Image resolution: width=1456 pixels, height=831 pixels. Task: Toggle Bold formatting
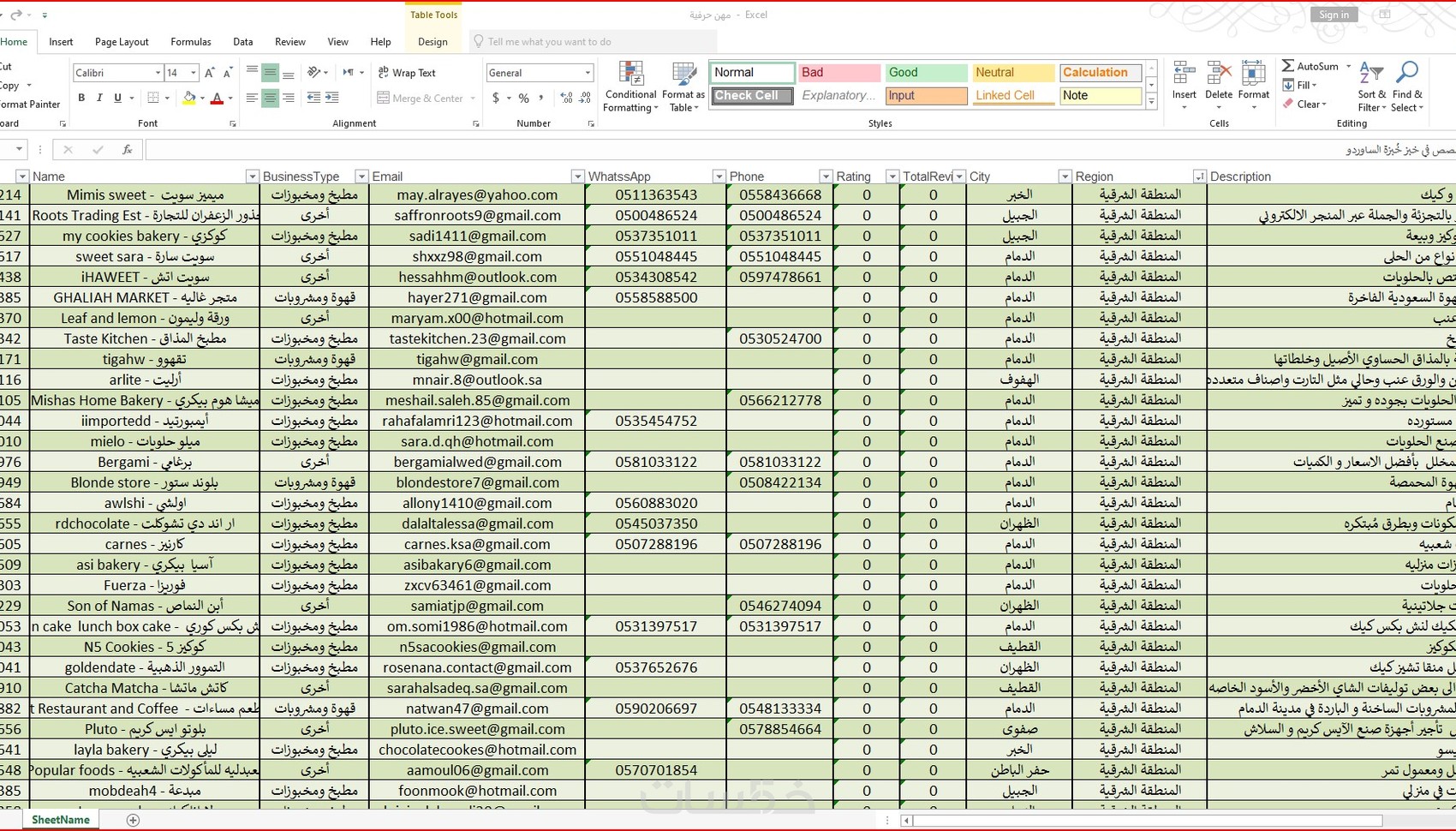point(81,98)
